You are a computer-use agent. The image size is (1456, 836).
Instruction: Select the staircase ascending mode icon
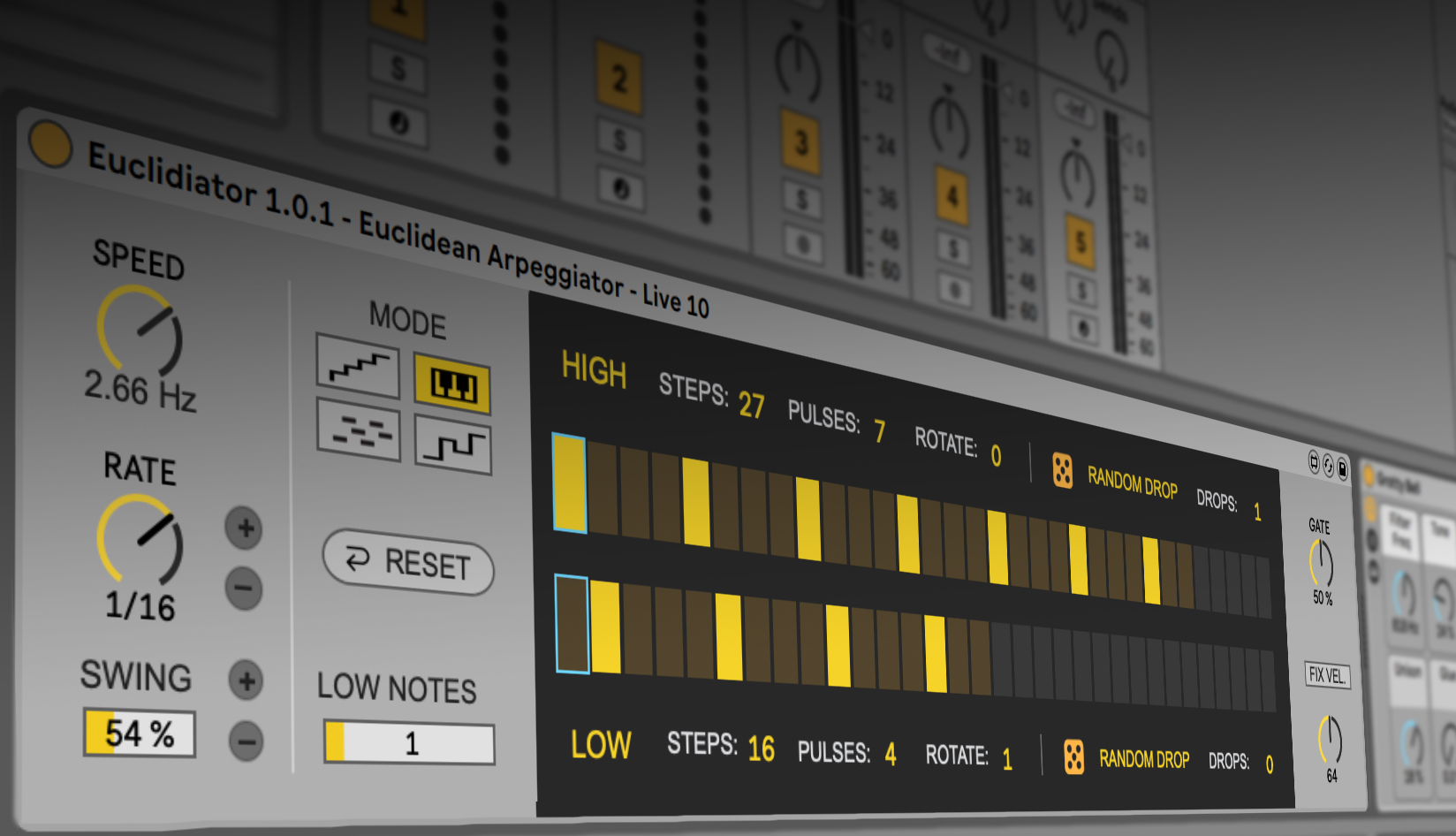pyautogui.click(x=358, y=365)
